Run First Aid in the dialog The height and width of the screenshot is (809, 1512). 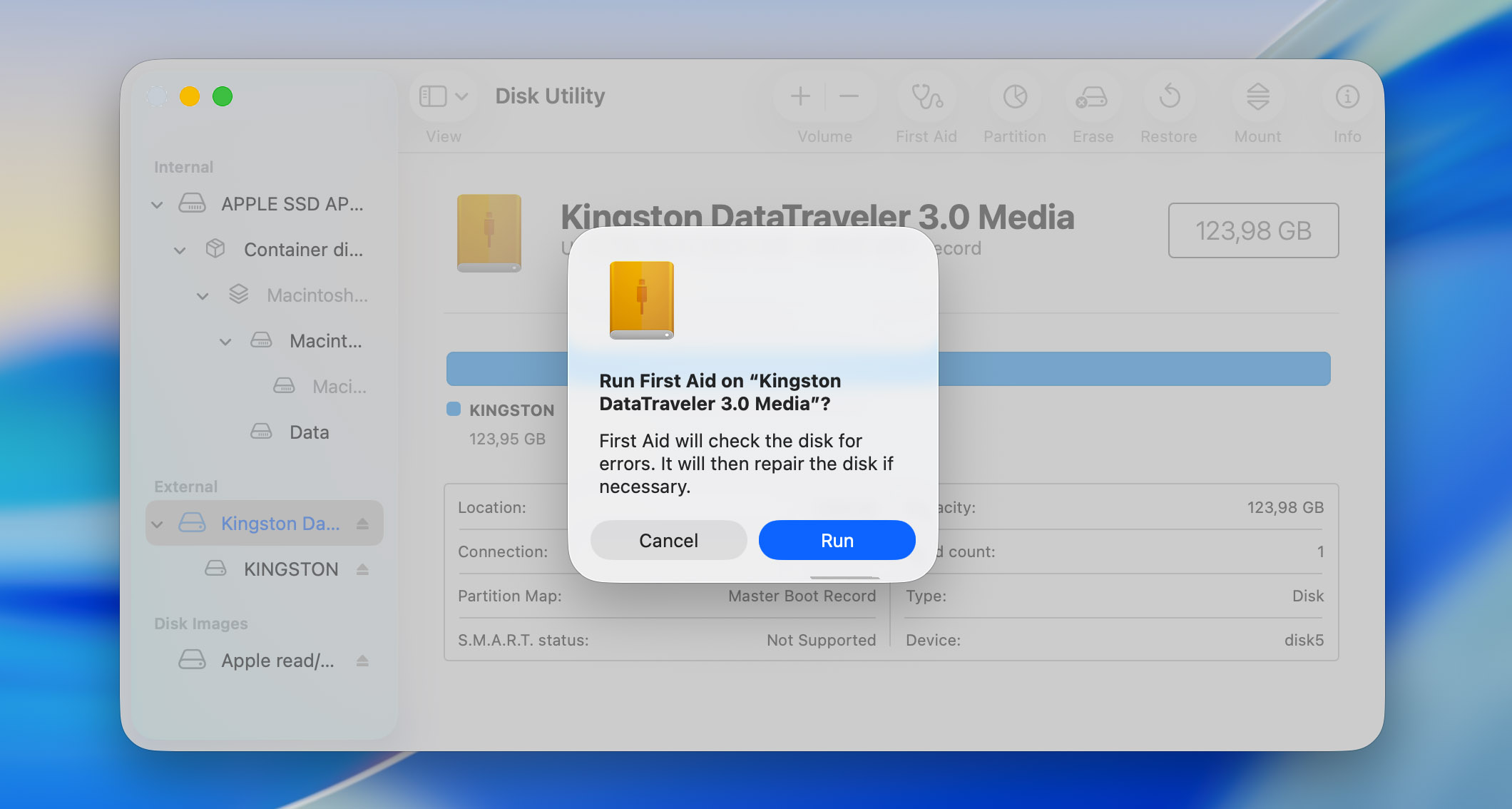(837, 540)
